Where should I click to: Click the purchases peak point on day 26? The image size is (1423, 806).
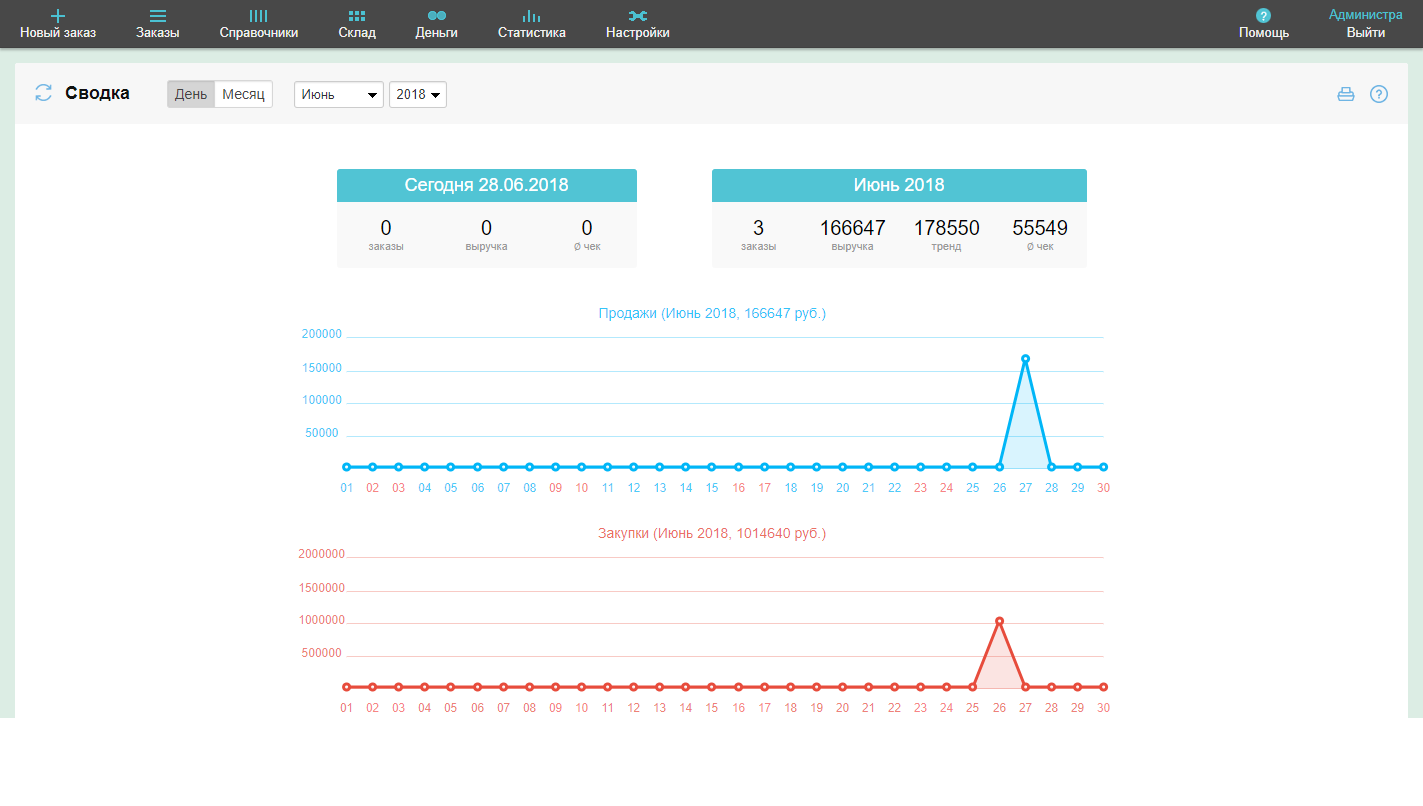(x=999, y=621)
